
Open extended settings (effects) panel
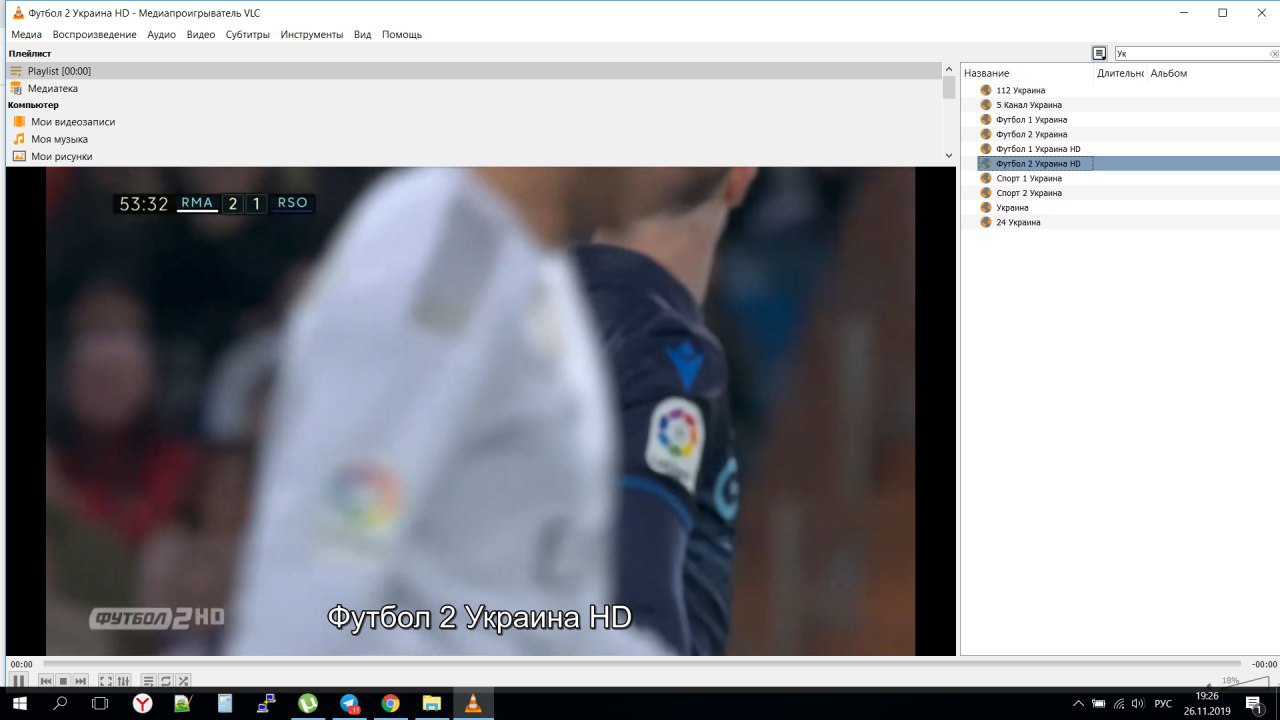(x=123, y=681)
